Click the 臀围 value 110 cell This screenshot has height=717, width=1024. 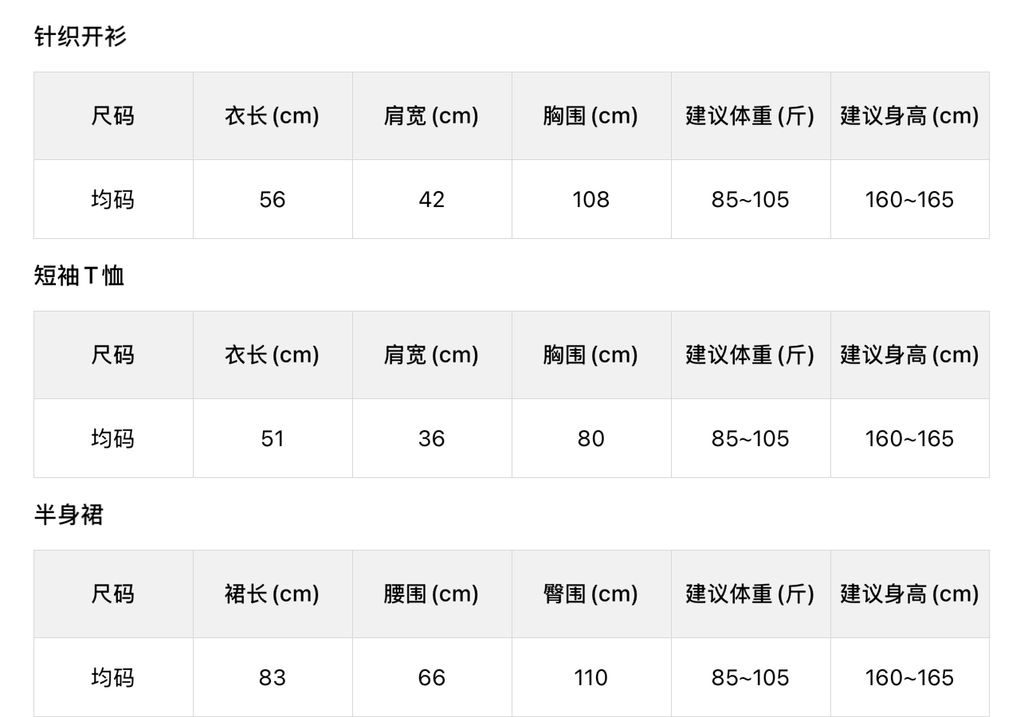click(x=590, y=677)
